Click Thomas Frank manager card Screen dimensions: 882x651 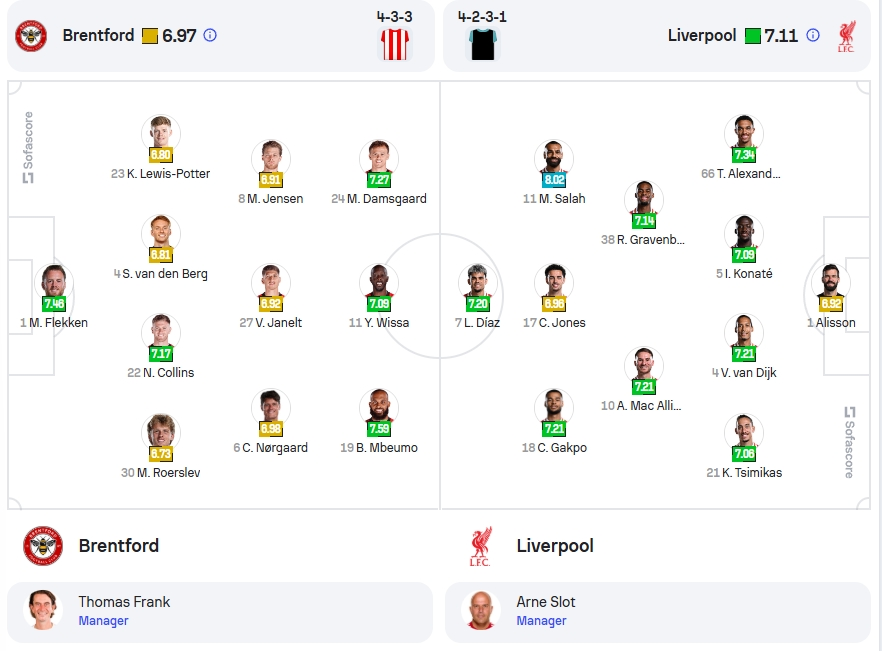click(220, 612)
